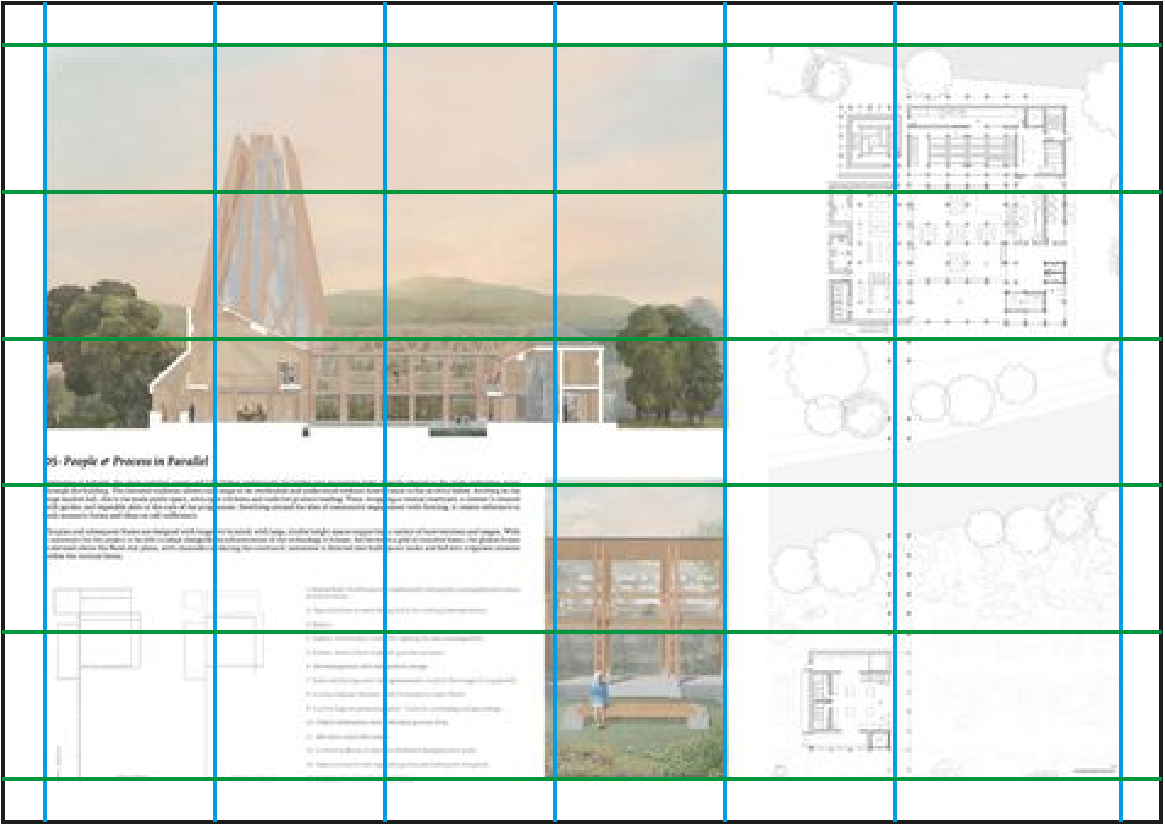
Task: Click the large tree outline in site plan
Action: 828,369
